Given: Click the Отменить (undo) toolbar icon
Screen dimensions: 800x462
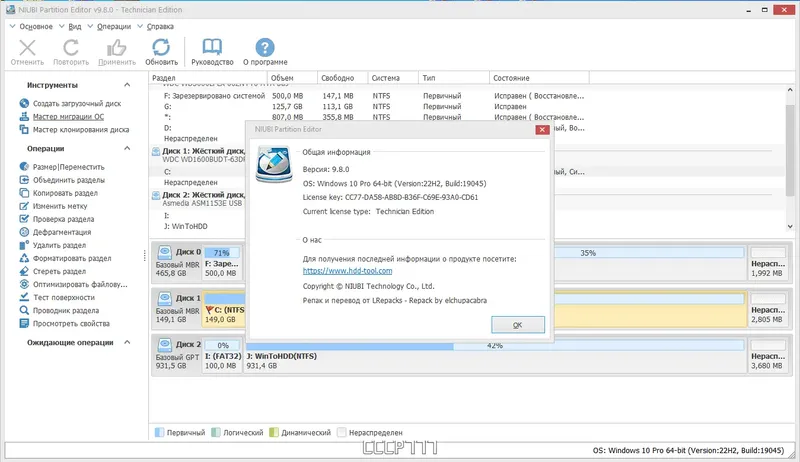Looking at the screenshot, I should click(x=27, y=48).
